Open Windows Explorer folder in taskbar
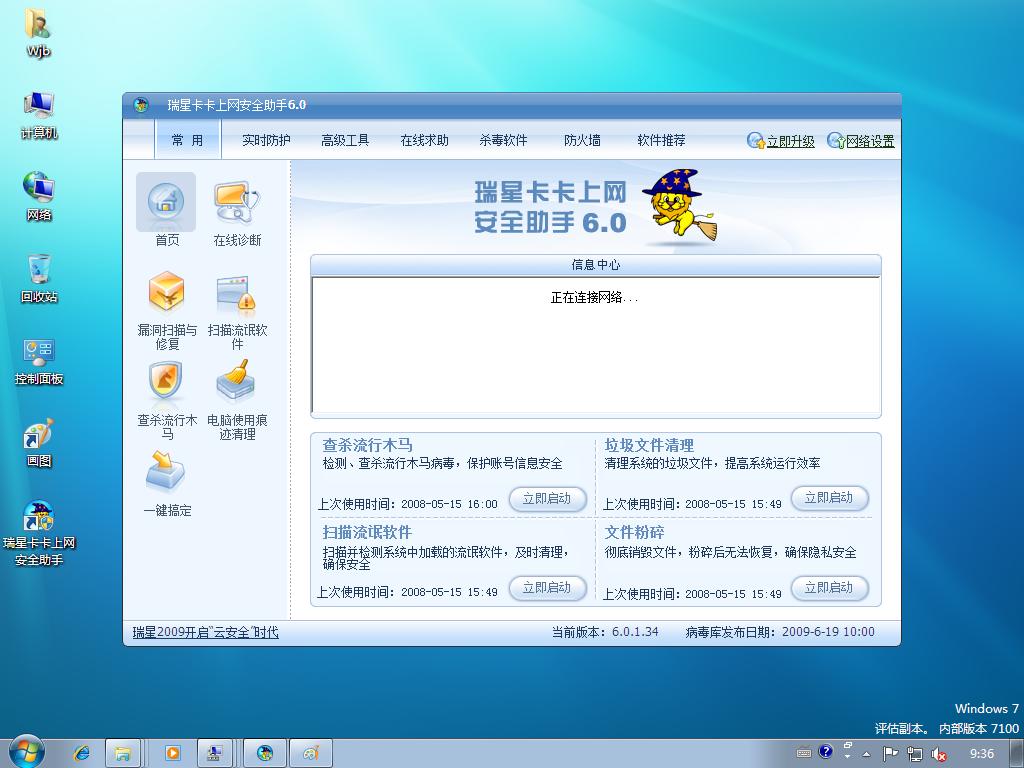 (x=122, y=753)
